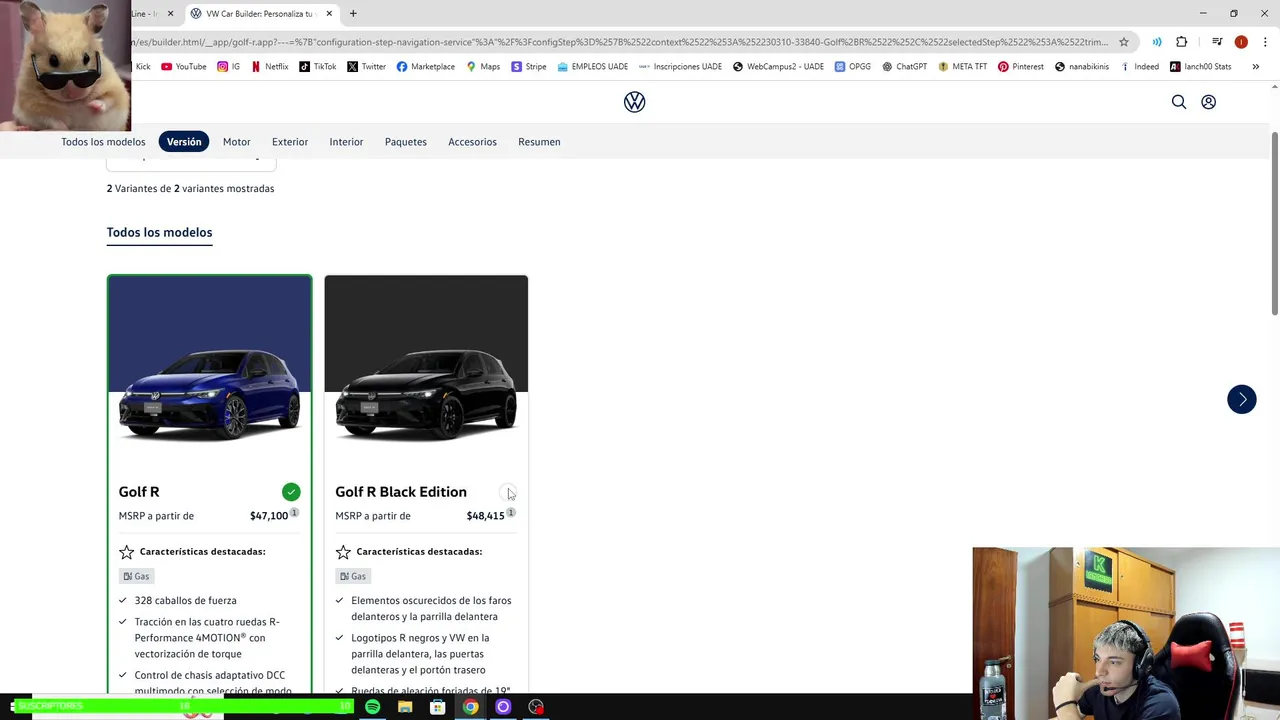1280x720 pixels.
Task: Bookmark this page with the star icon
Action: coord(1124,42)
